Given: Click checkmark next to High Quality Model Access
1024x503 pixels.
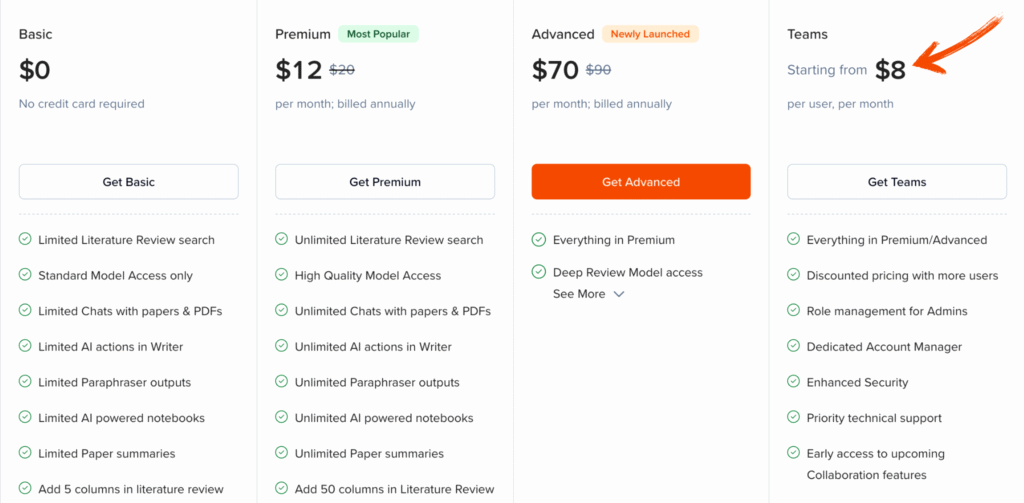Looking at the screenshot, I should pos(281,275).
